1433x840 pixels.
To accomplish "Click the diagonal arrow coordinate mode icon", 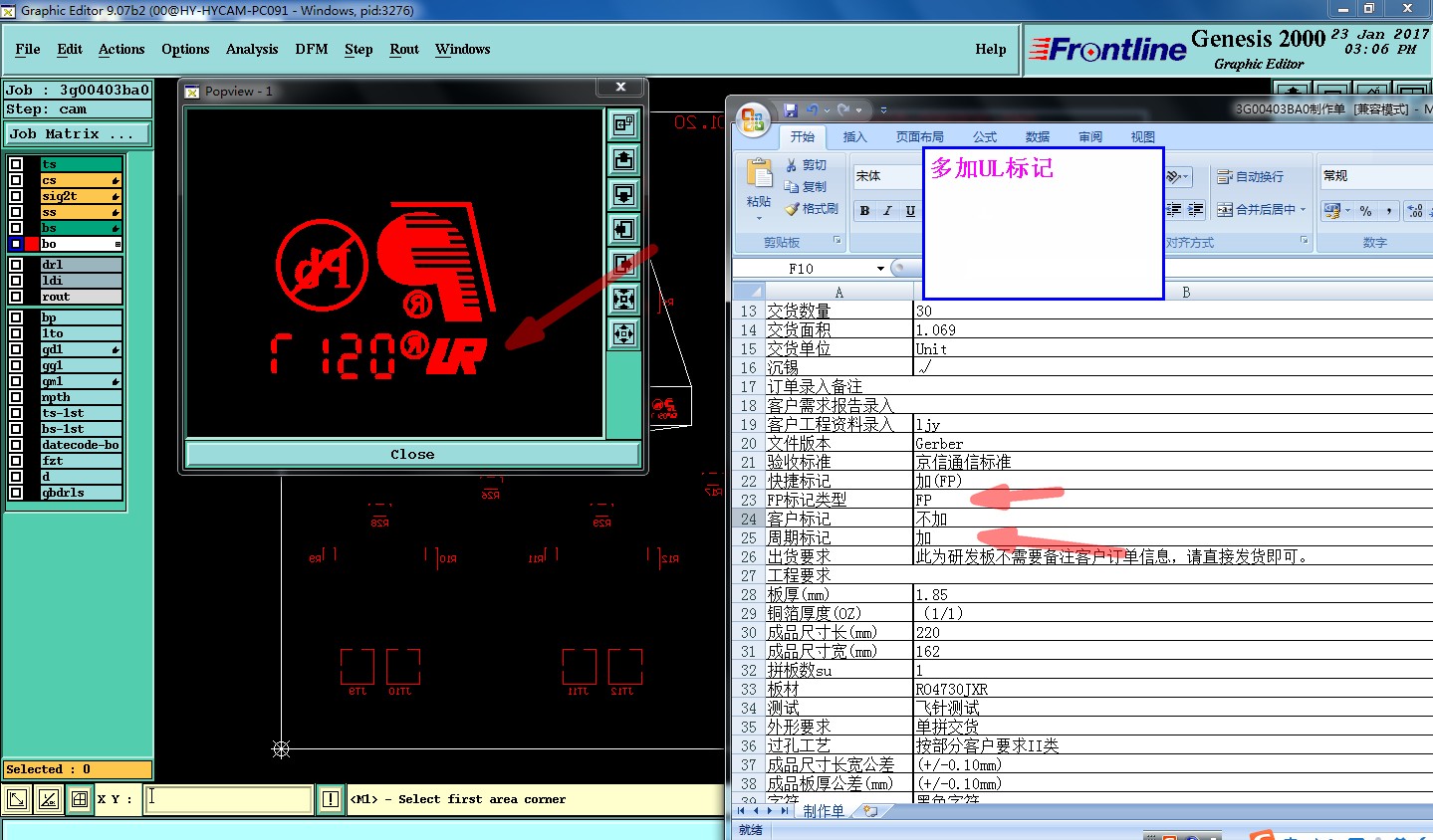I will 17,799.
